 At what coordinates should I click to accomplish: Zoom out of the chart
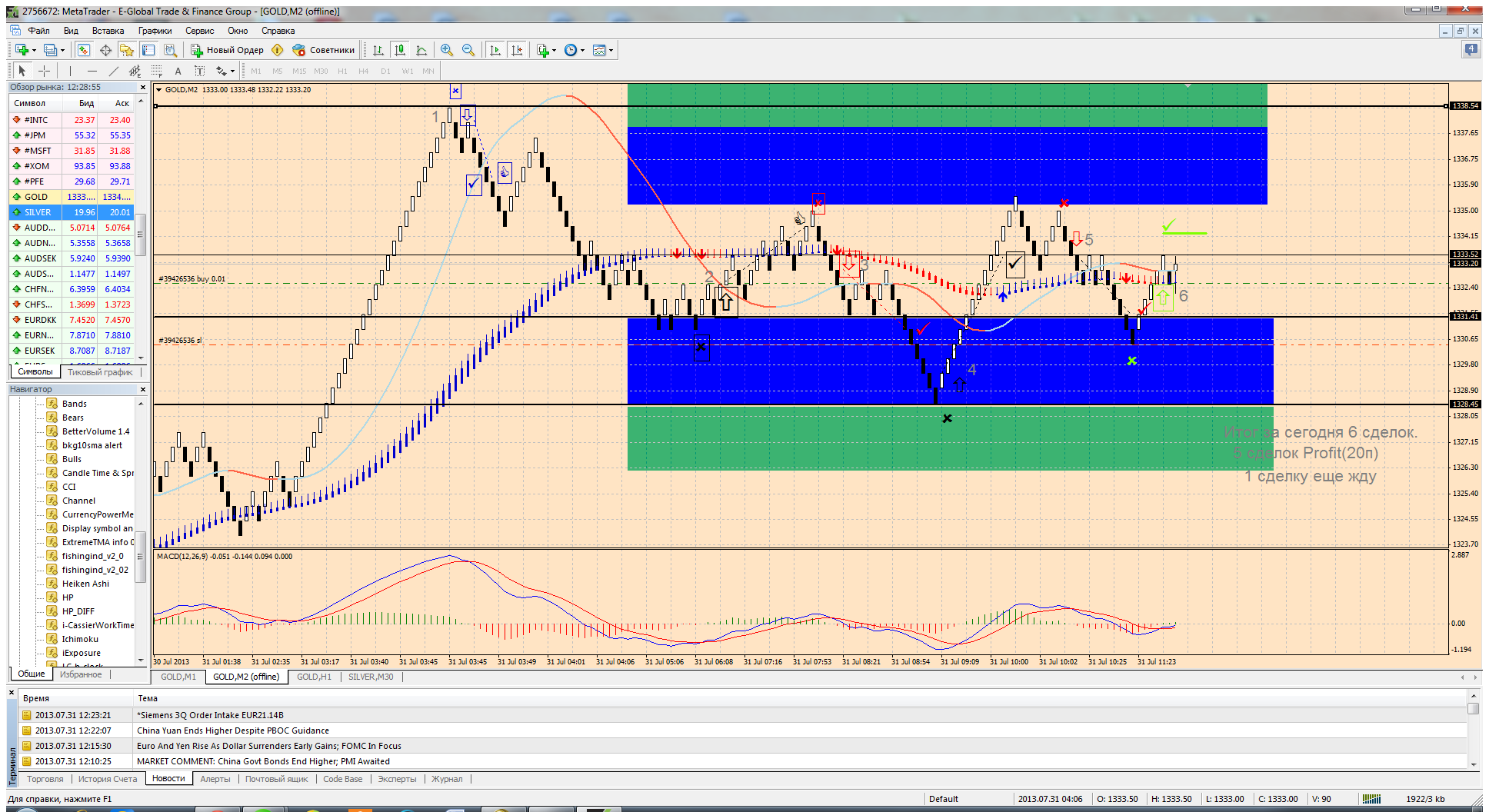pyautogui.click(x=468, y=50)
